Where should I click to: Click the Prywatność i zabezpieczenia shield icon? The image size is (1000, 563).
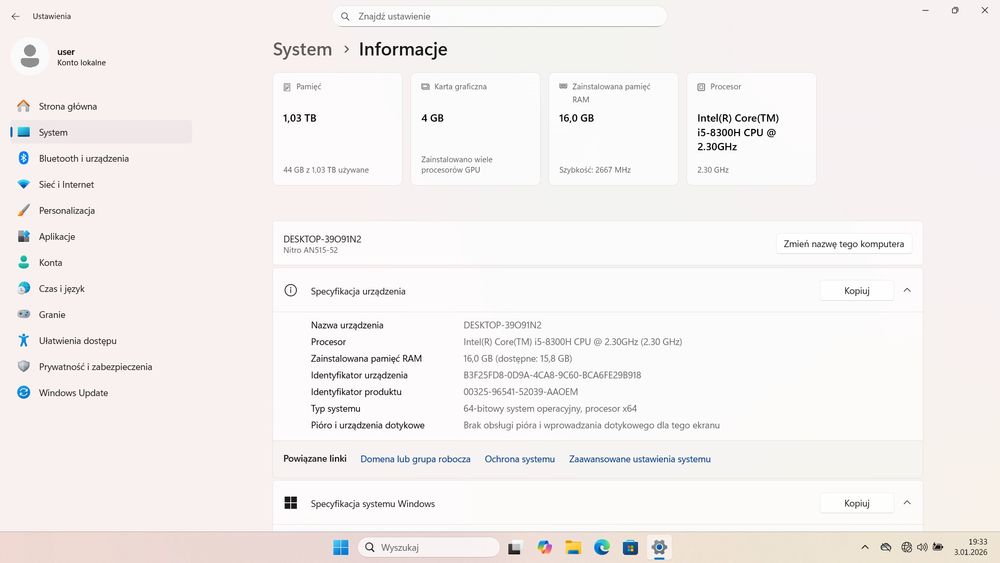point(24,367)
